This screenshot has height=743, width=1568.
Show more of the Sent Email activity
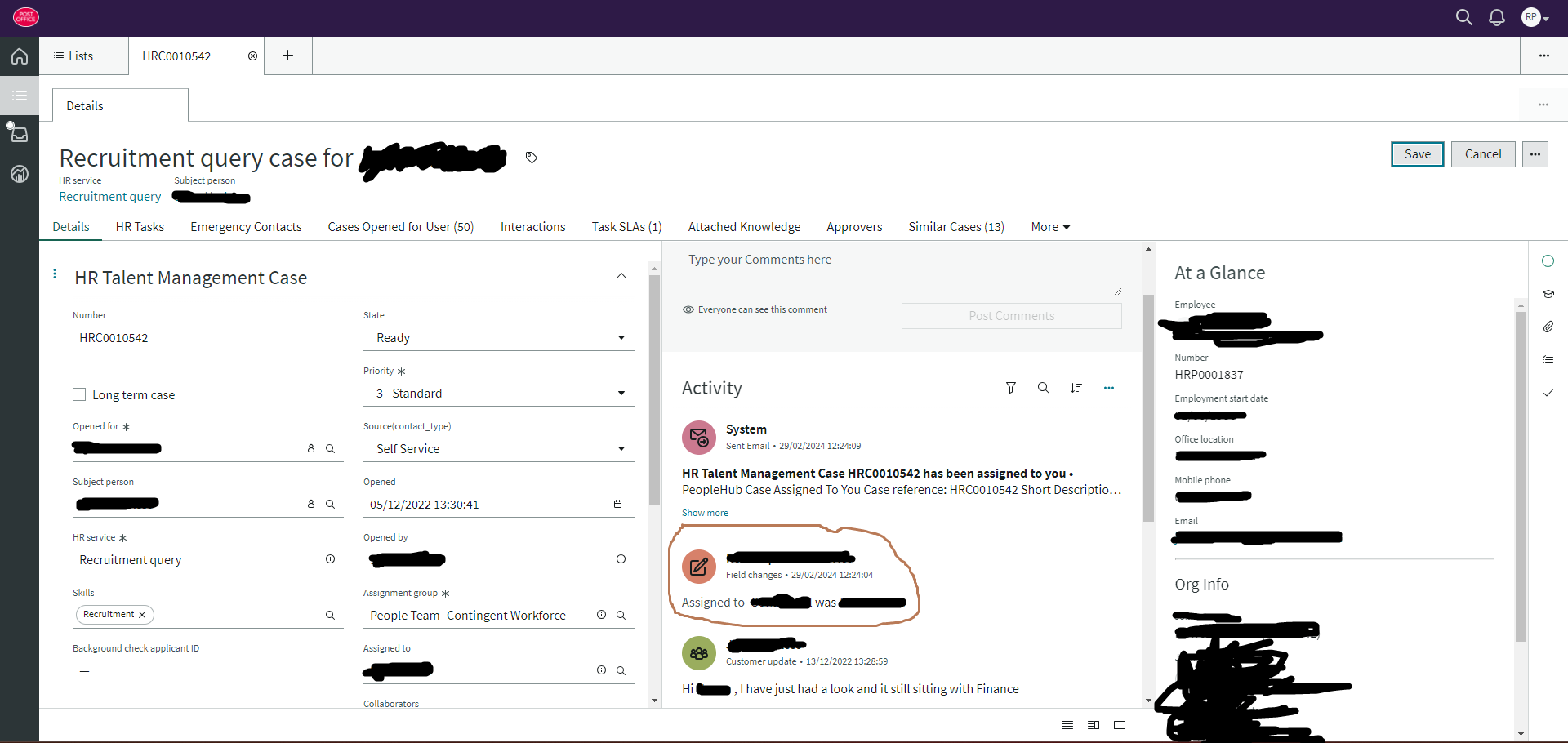pyautogui.click(x=704, y=512)
